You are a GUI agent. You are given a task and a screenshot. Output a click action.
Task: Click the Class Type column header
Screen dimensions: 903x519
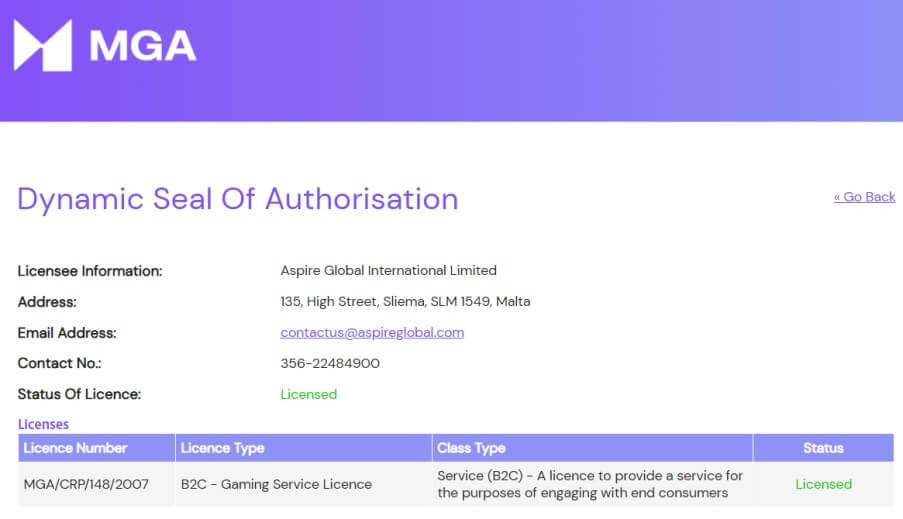click(471, 448)
